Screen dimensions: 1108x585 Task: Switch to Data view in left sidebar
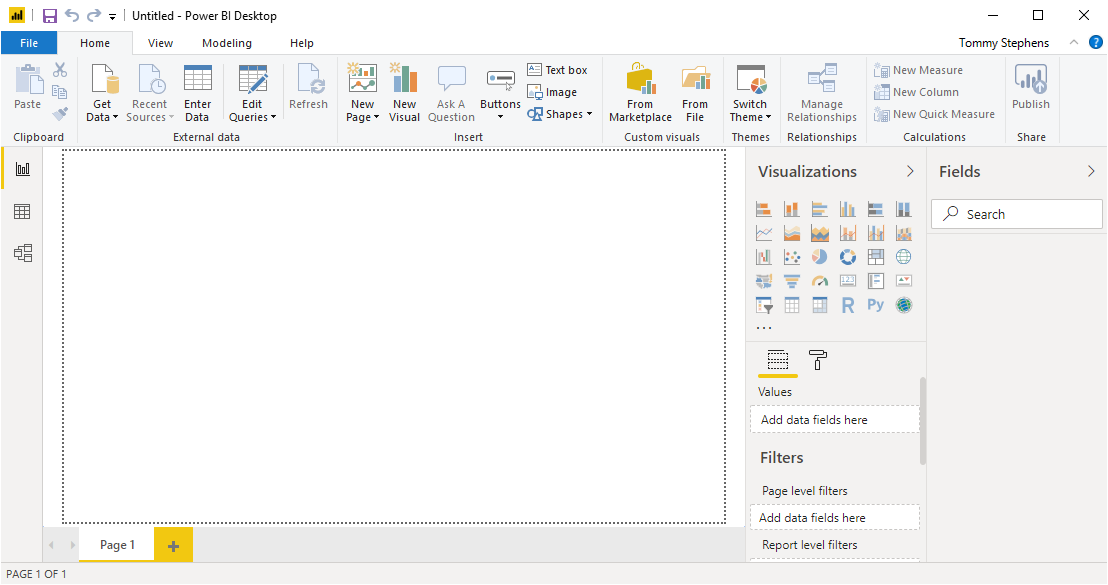[x=23, y=211]
